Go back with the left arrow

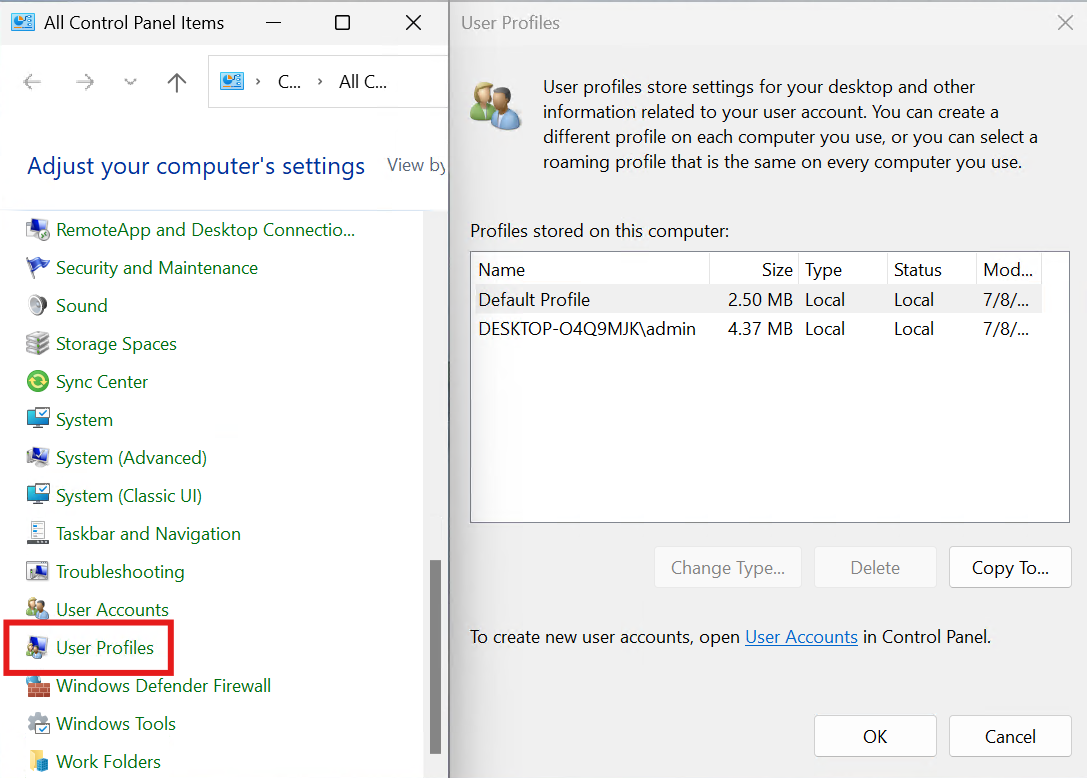click(x=32, y=82)
